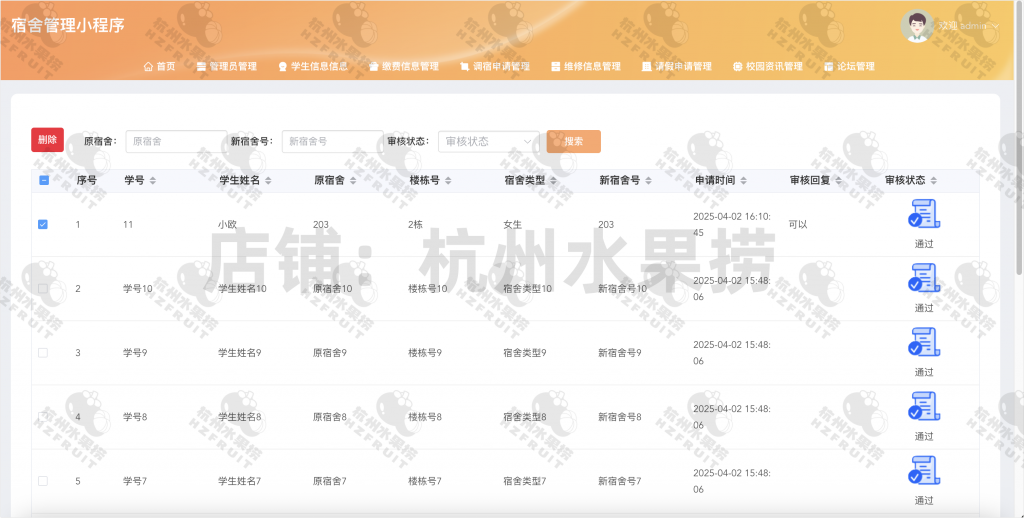Click the 学生姓名10 cell
Viewport: 1024px width, 518px height.
242,288
